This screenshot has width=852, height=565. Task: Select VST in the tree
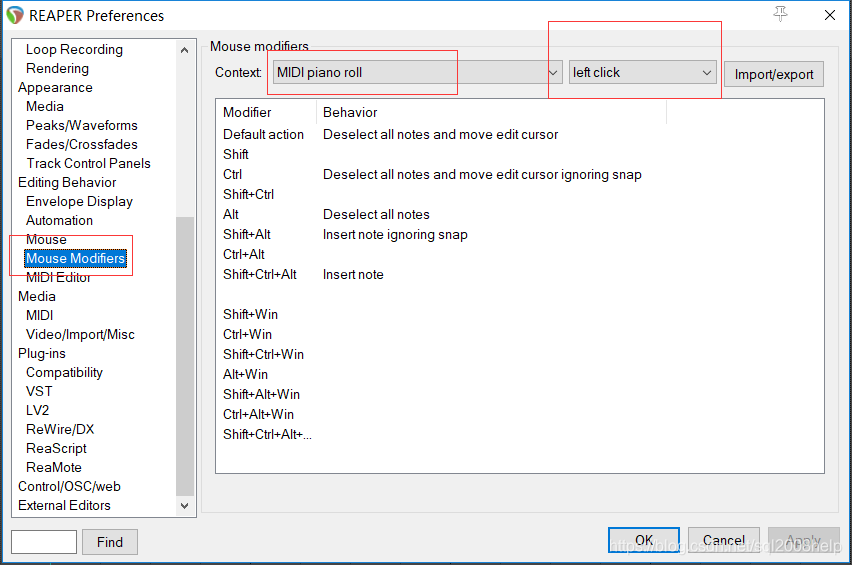coord(39,392)
